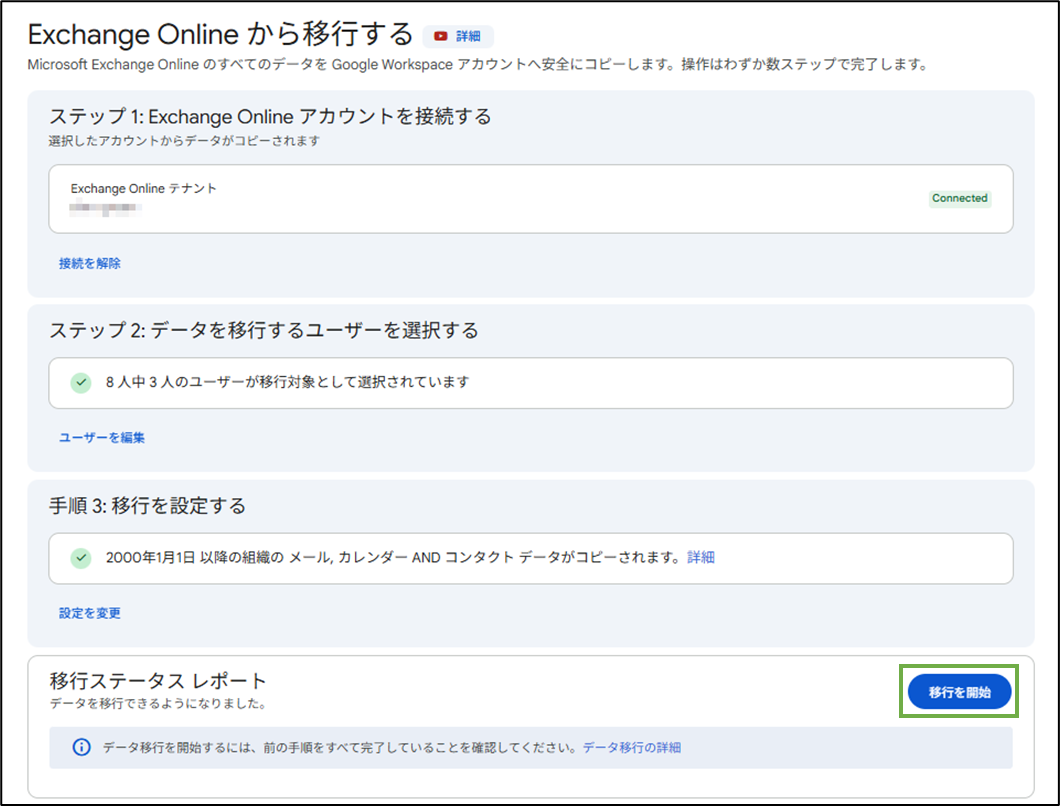1060x806 pixels.
Task: Click the info icon in the notice banner
Action: (x=81, y=747)
